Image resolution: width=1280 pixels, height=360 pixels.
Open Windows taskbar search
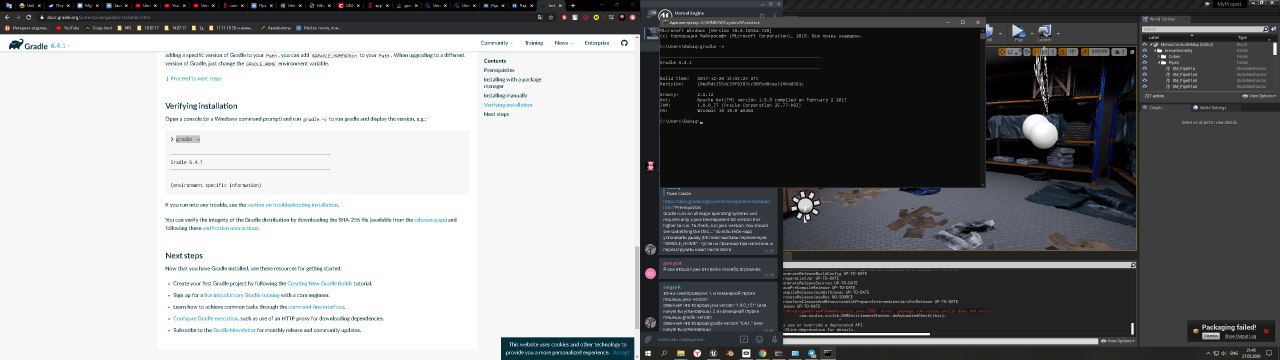(x=663, y=353)
